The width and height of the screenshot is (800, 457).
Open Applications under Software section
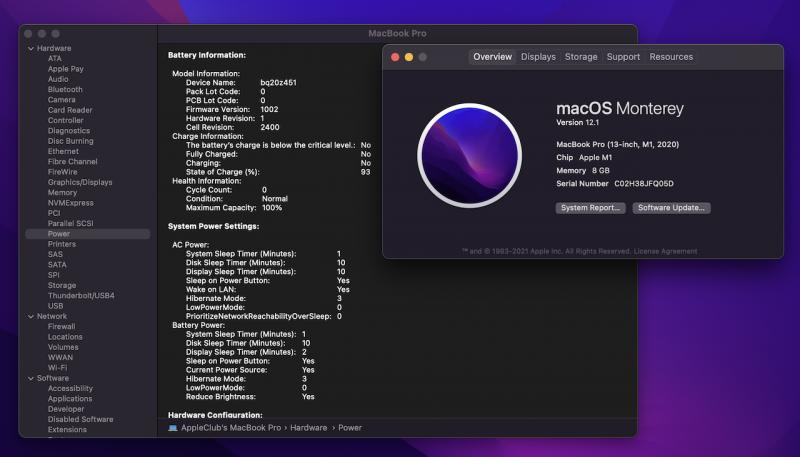(x=70, y=399)
